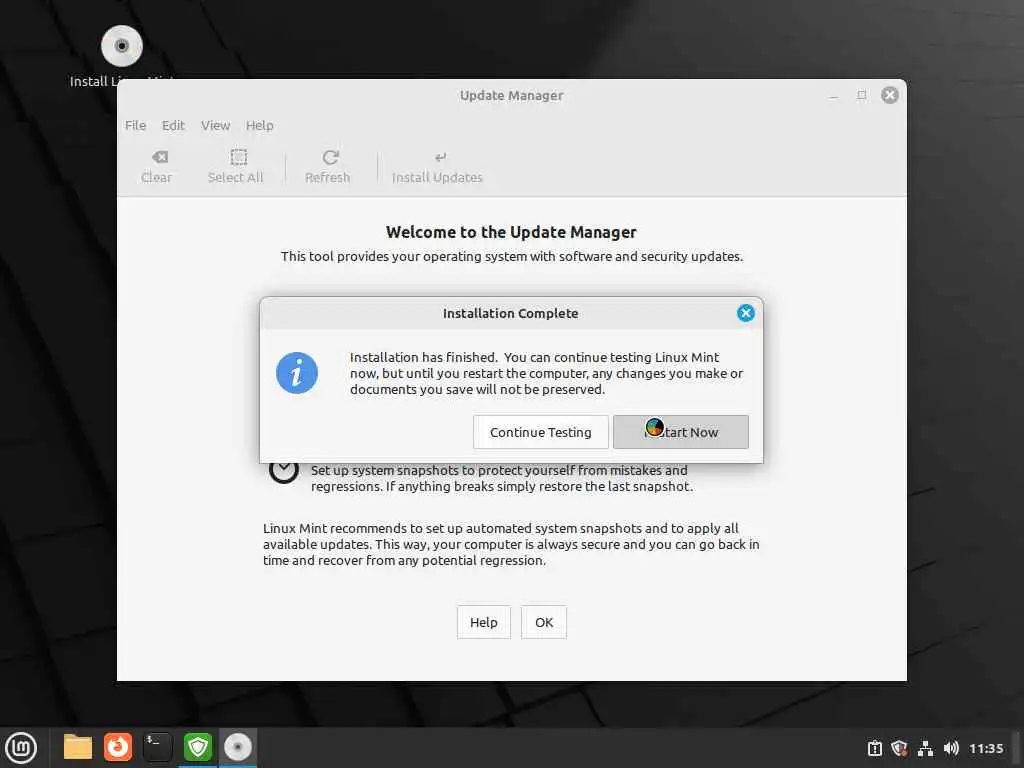Viewport: 1024px width, 768px height.
Task: Open the Install Linux Mint desktop icon
Action: [x=121, y=56]
